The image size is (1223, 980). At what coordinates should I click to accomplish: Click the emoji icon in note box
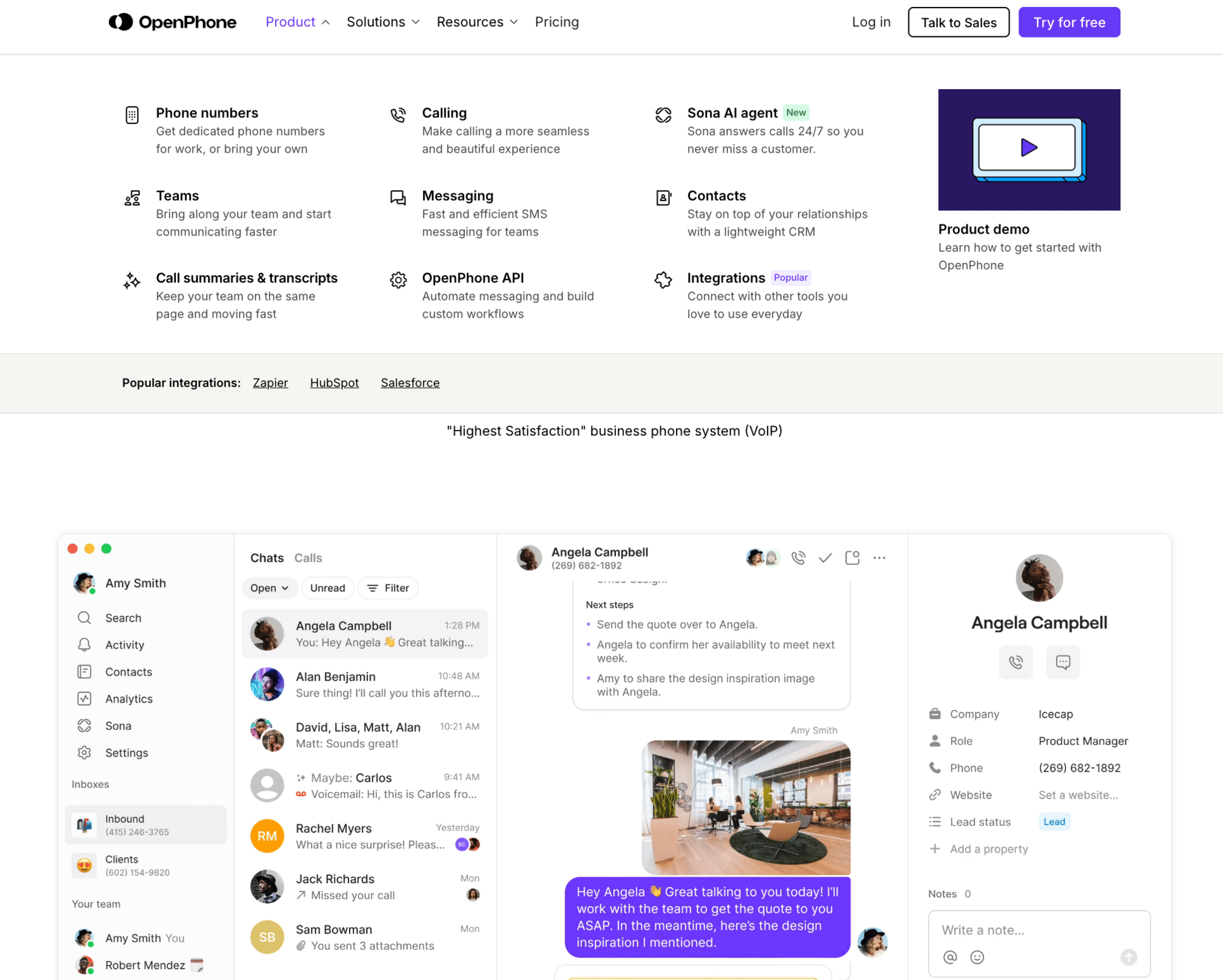(x=976, y=957)
